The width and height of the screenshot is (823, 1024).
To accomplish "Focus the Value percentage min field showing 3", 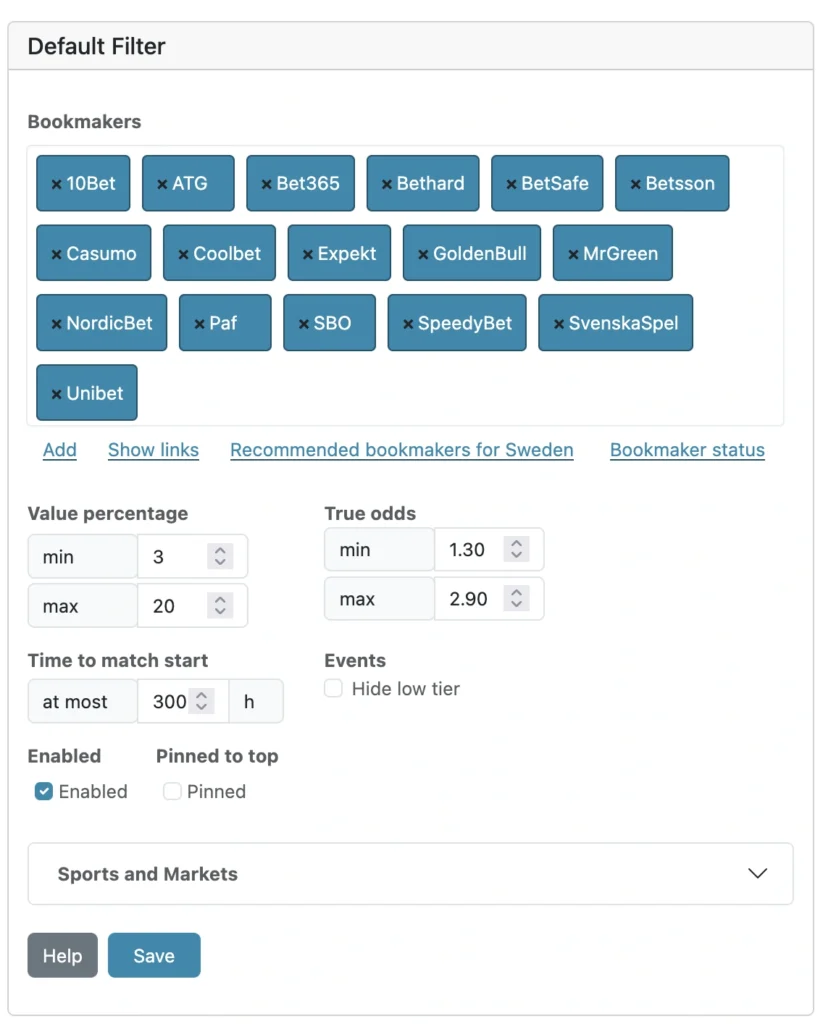I will coord(192,556).
